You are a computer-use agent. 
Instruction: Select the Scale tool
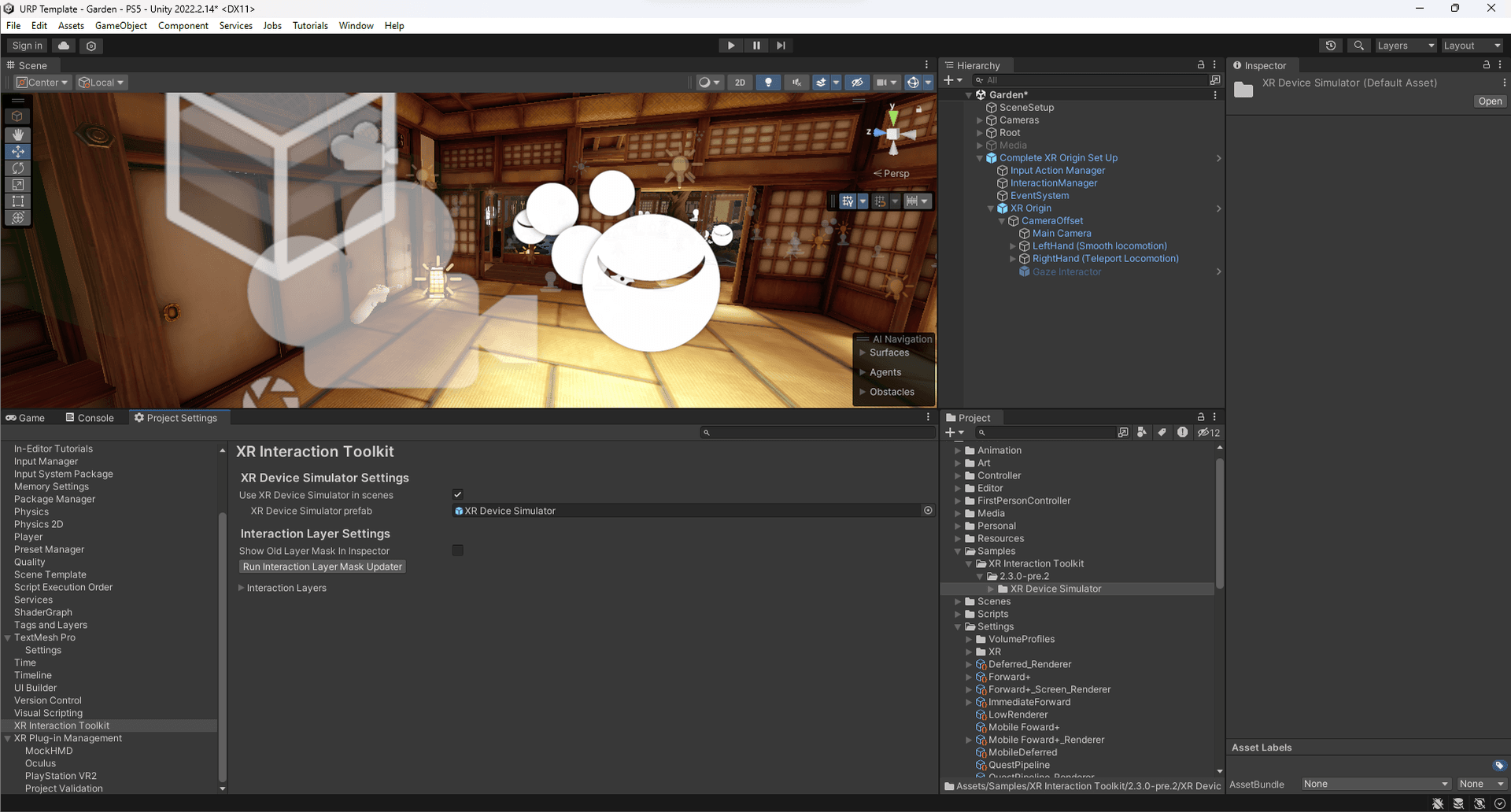[17, 184]
